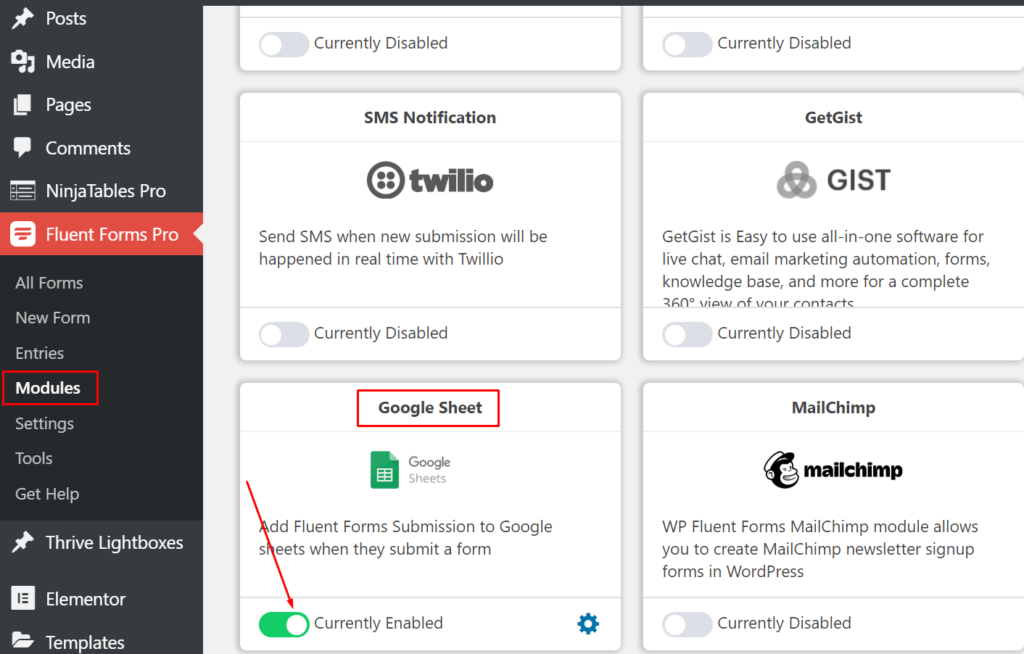Toggle the disabled switch above GetGist
Screen dimensions: 1024x654
pos(688,44)
